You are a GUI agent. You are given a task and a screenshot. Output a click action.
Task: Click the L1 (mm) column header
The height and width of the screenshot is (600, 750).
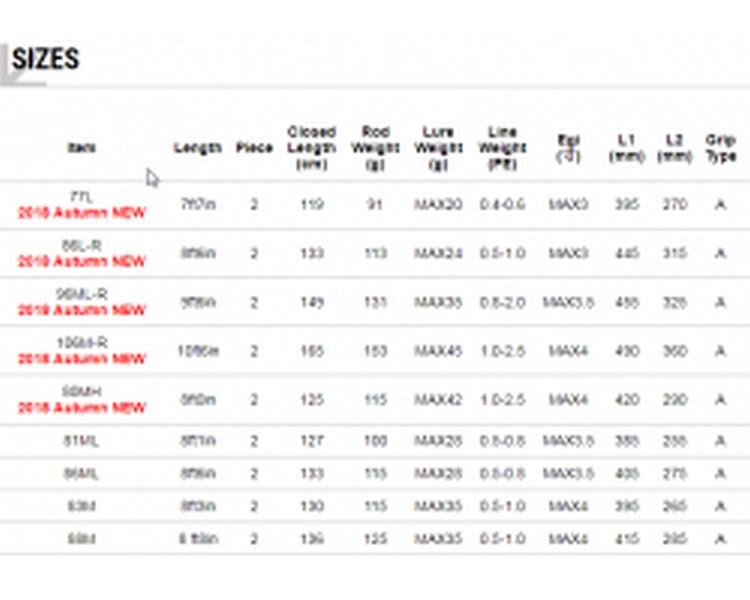pyautogui.click(x=627, y=148)
